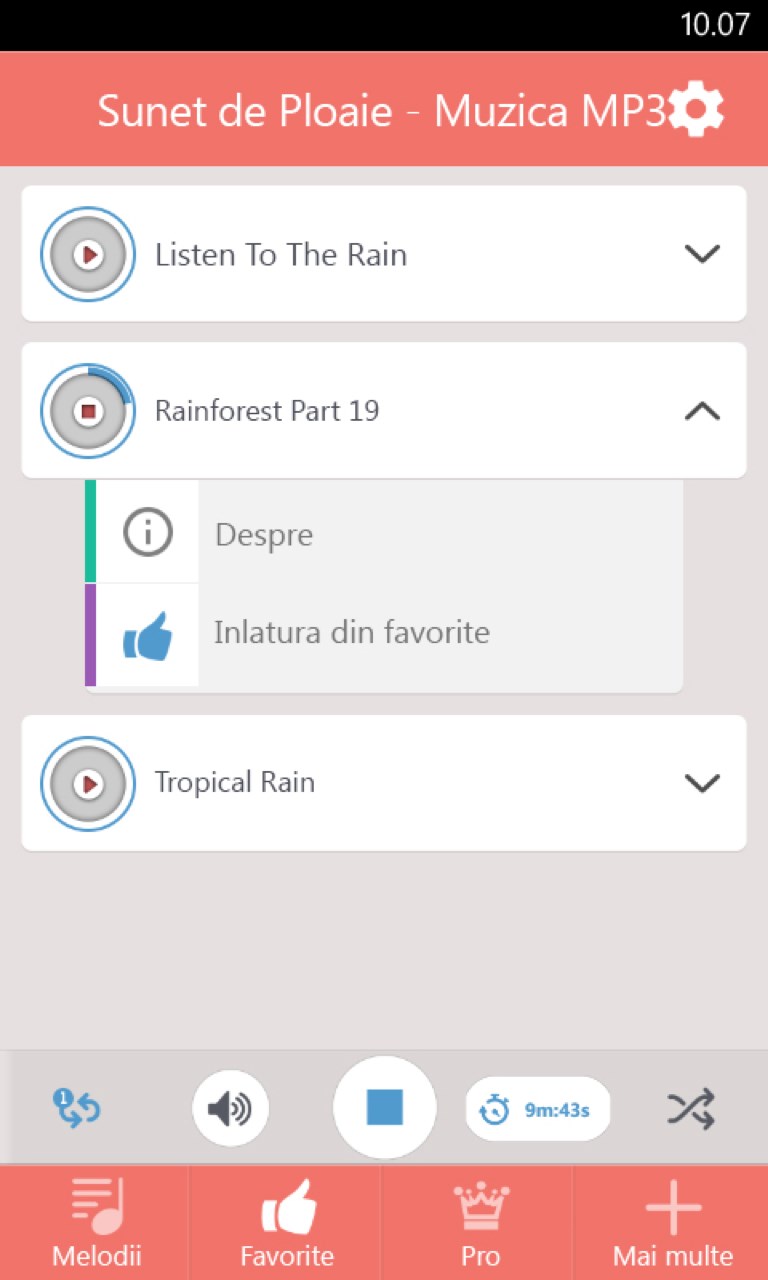Toggle the repeat-one loop mode
Image resolution: width=768 pixels, height=1280 pixels.
click(x=77, y=1108)
